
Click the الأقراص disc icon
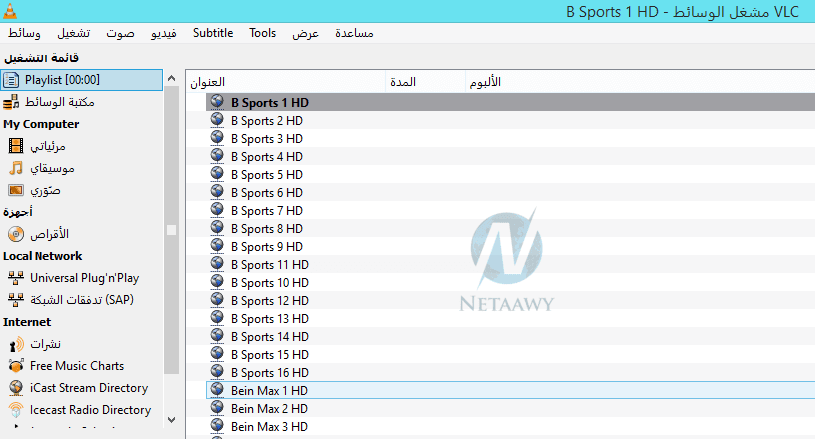pos(16,234)
